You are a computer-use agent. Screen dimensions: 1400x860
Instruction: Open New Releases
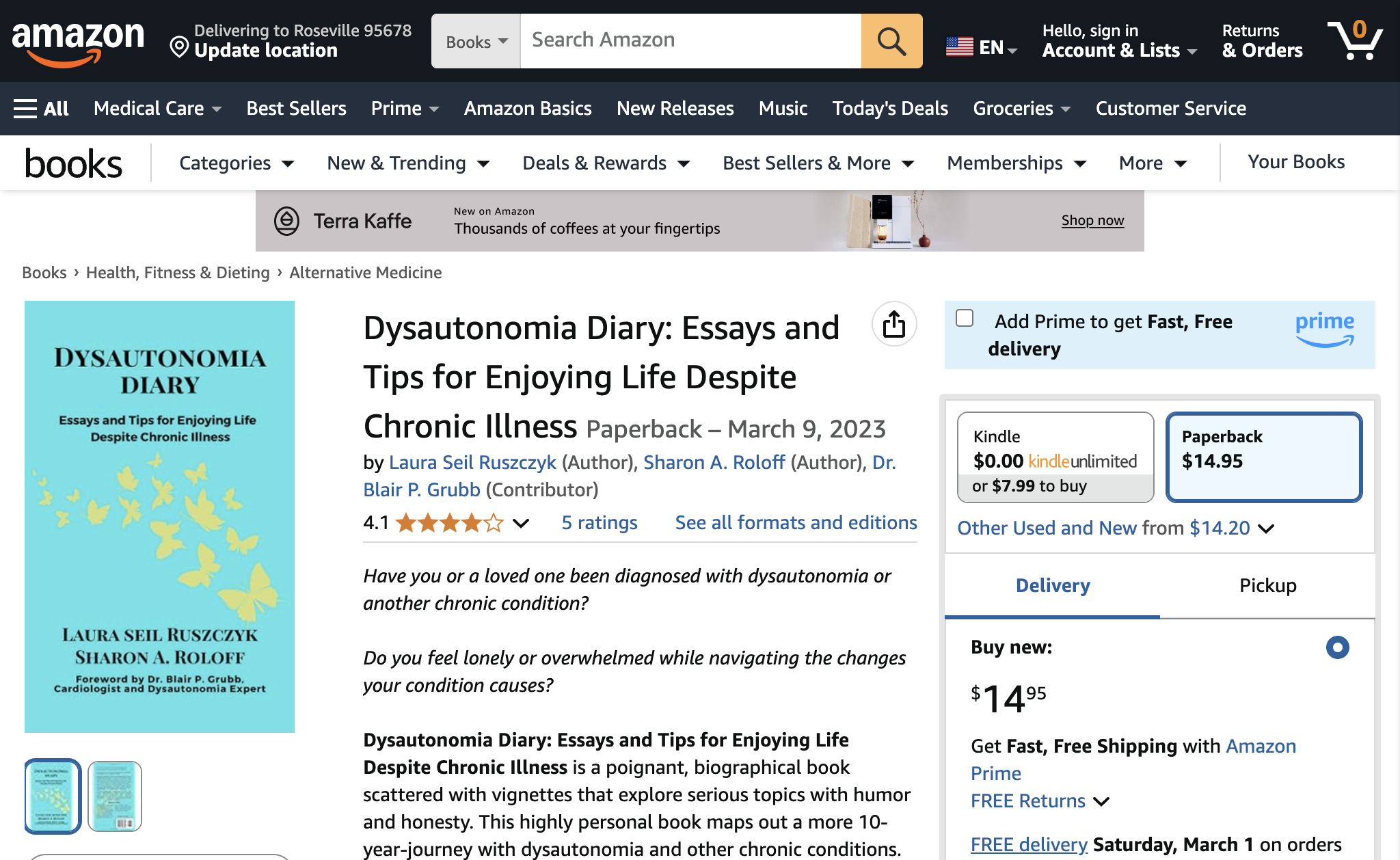pos(675,109)
